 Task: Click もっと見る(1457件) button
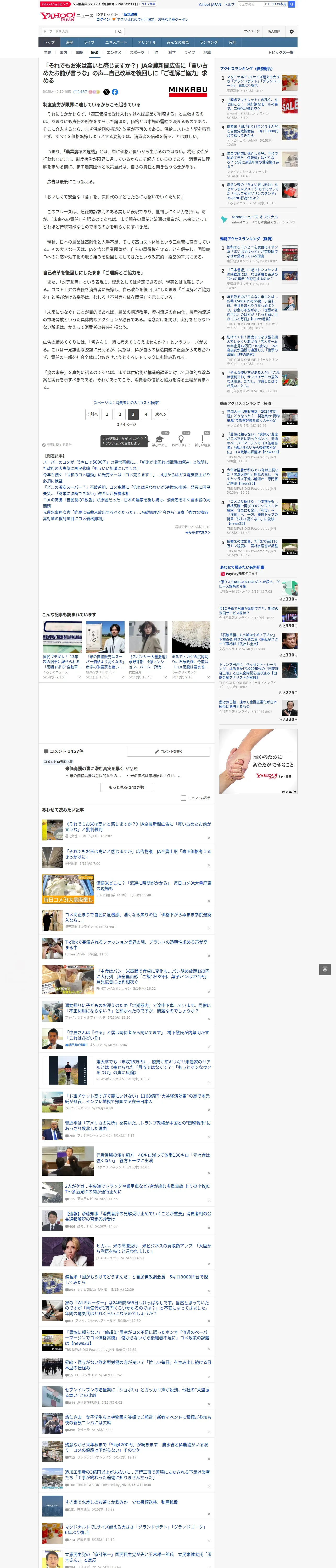point(127,788)
